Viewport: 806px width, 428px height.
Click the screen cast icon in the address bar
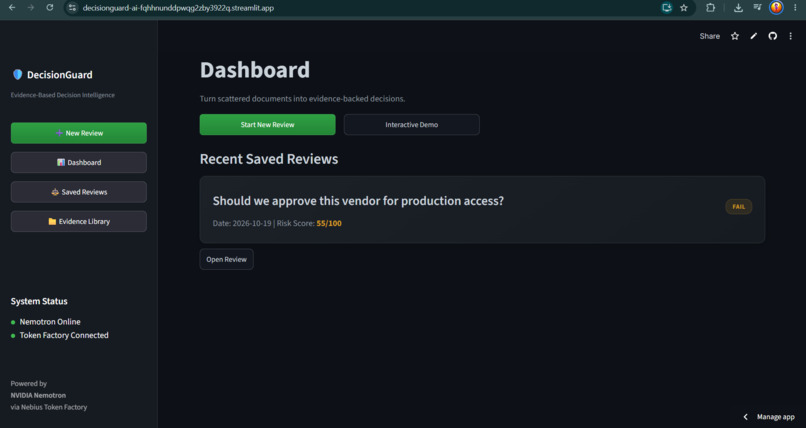(x=667, y=8)
